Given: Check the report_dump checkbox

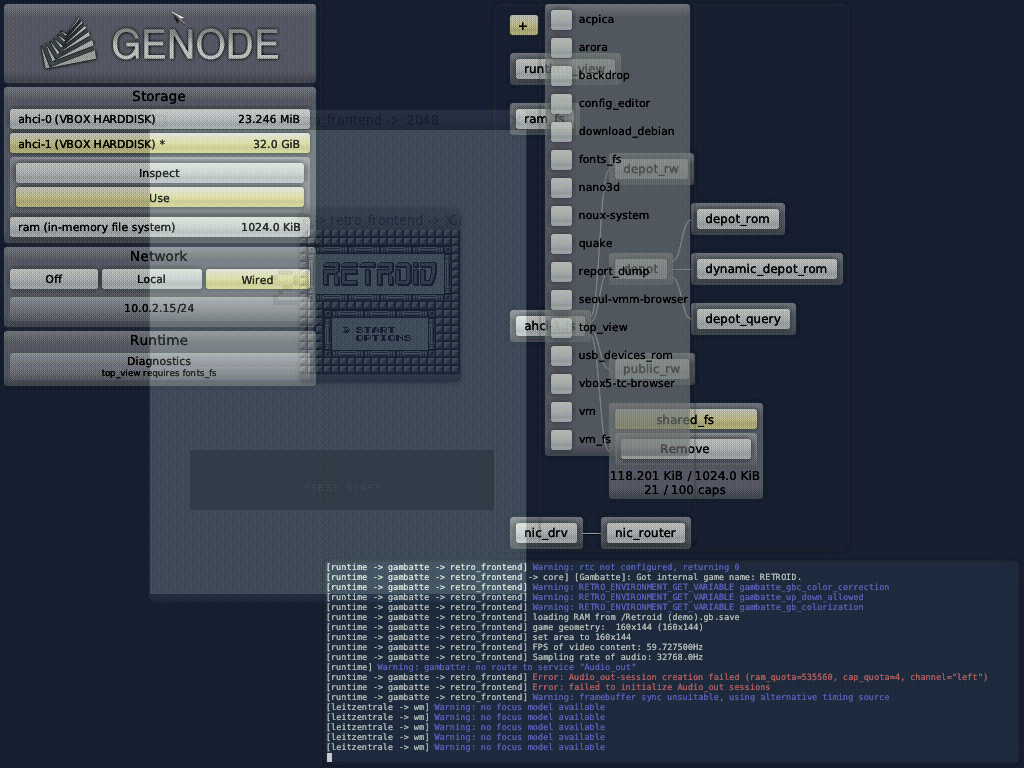Looking at the screenshot, I should click(561, 271).
